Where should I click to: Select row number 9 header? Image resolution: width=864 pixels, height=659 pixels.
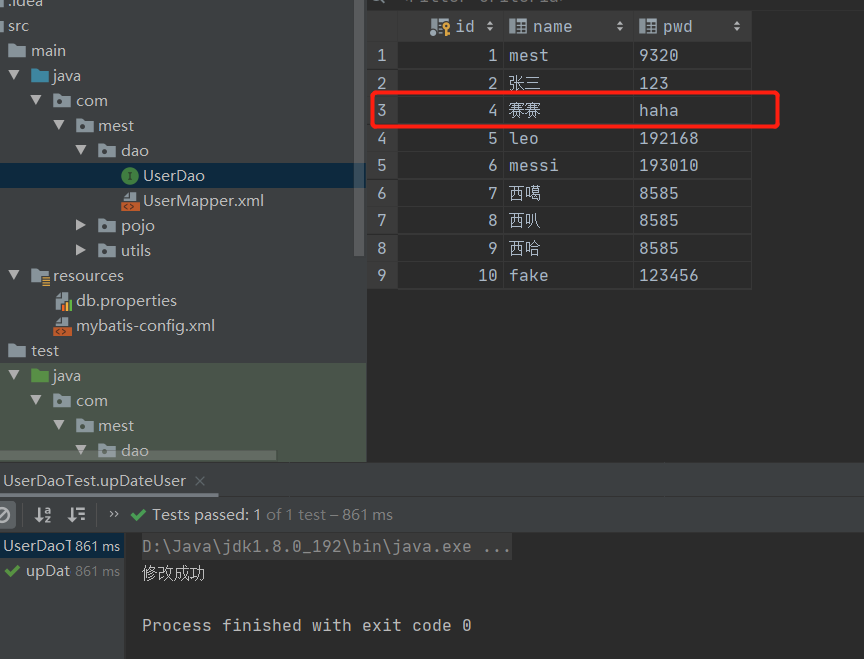point(382,275)
